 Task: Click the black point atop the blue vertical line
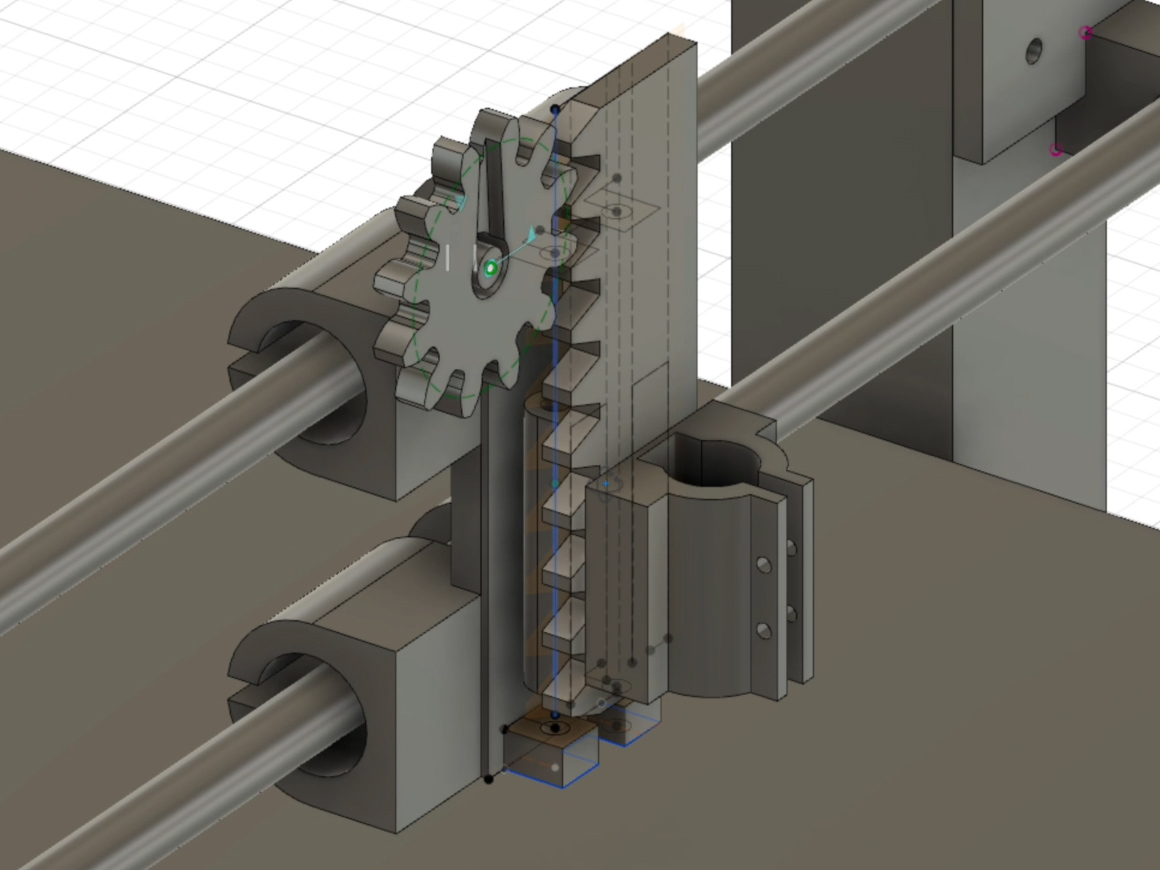(556, 109)
